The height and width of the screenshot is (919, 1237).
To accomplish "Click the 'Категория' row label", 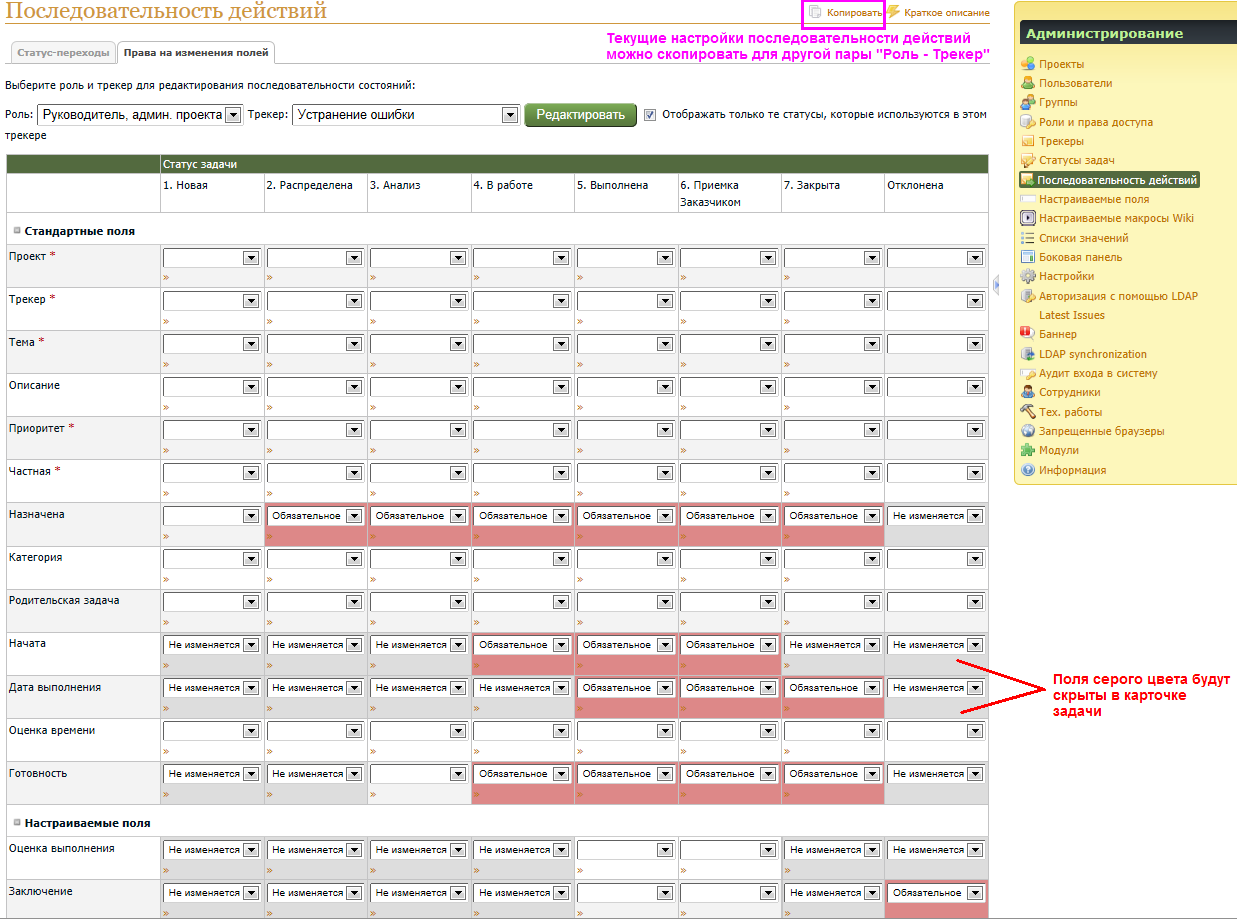I will pos(35,557).
